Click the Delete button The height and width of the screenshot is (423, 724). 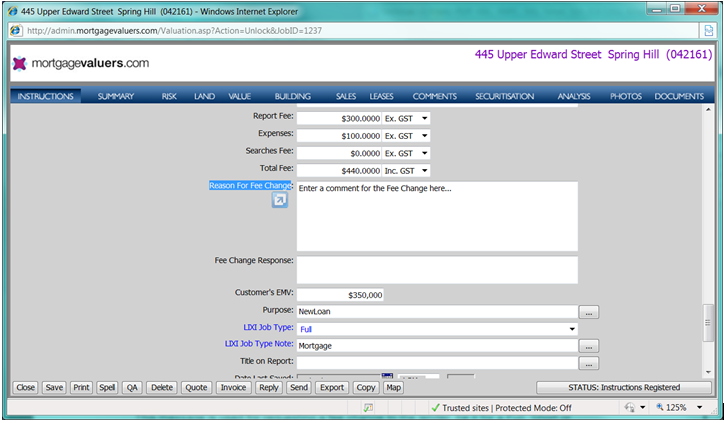pyautogui.click(x=162, y=387)
